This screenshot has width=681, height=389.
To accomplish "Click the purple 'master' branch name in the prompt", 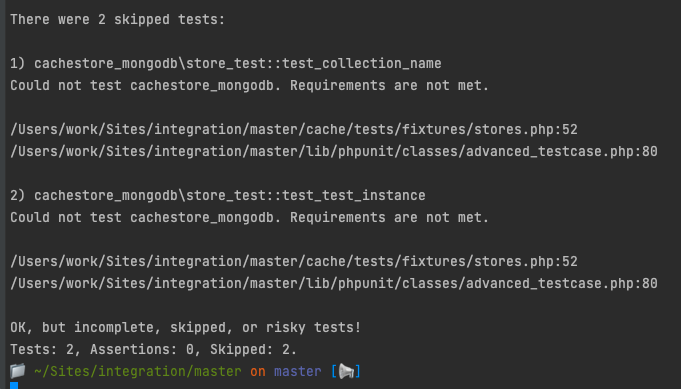I will click(298, 372).
